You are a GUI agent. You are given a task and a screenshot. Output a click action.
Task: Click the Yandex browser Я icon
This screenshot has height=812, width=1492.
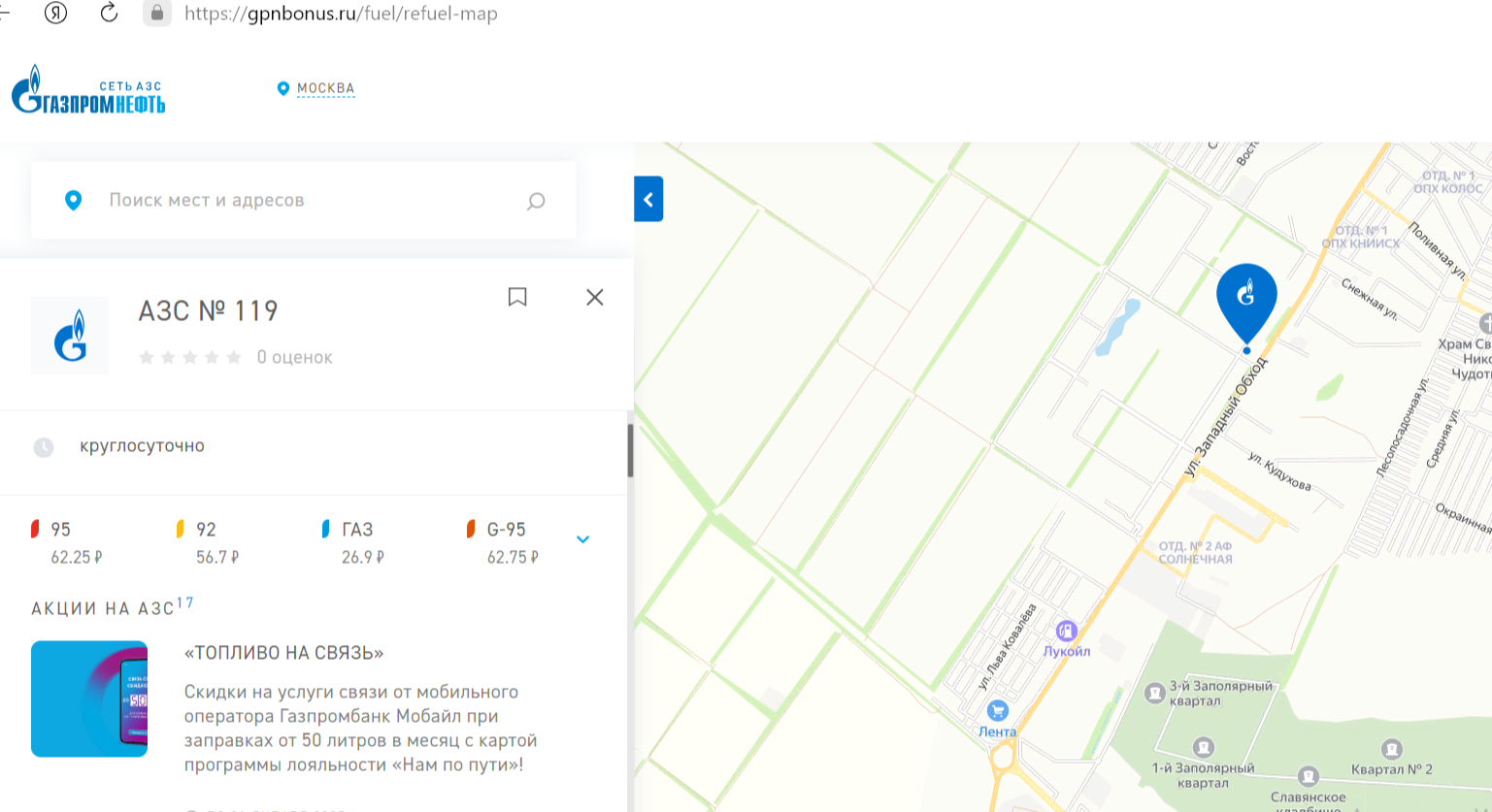tap(56, 13)
